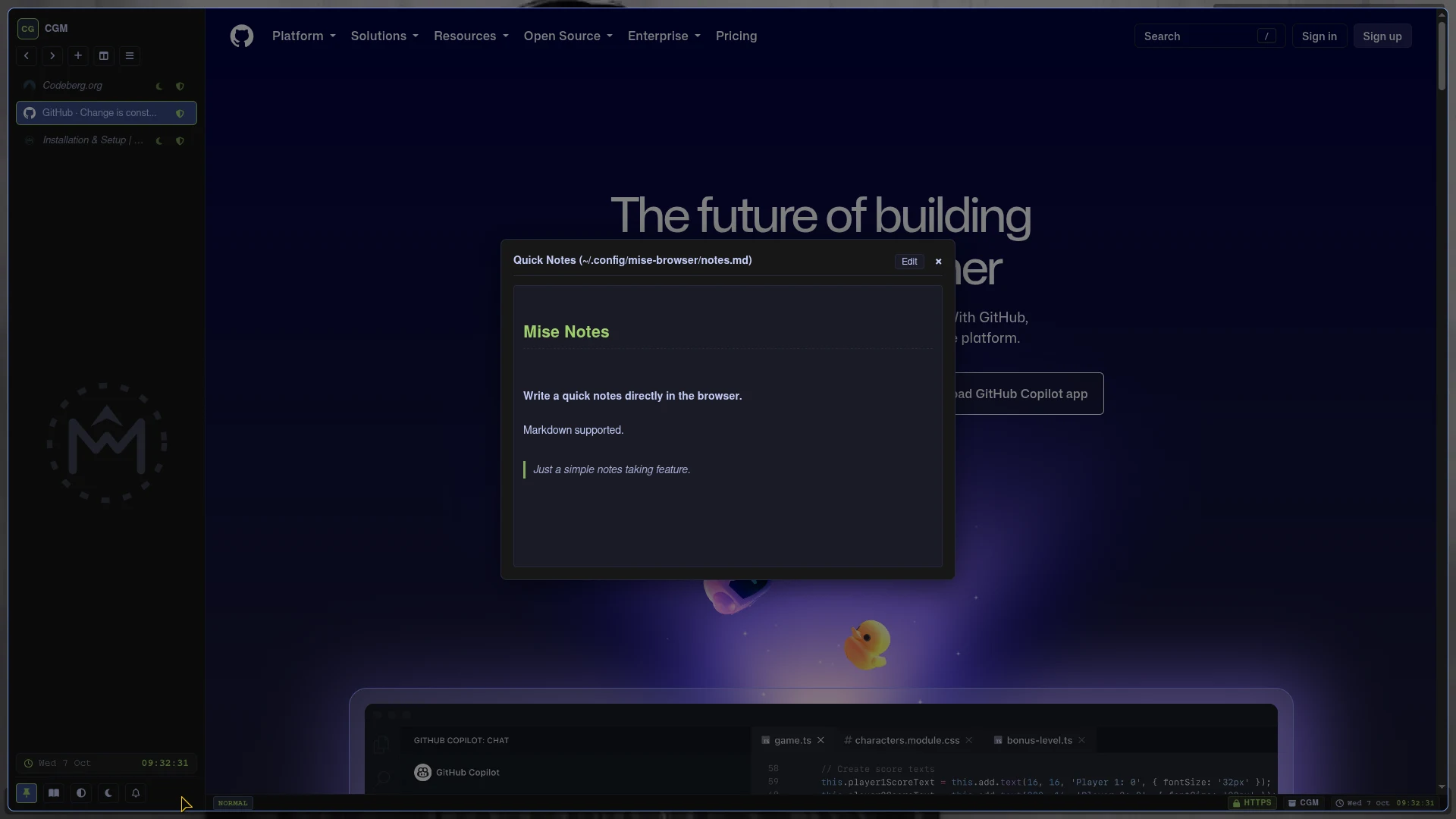Expand the Platform dropdown menu
Image resolution: width=1456 pixels, height=819 pixels.
[x=304, y=36]
